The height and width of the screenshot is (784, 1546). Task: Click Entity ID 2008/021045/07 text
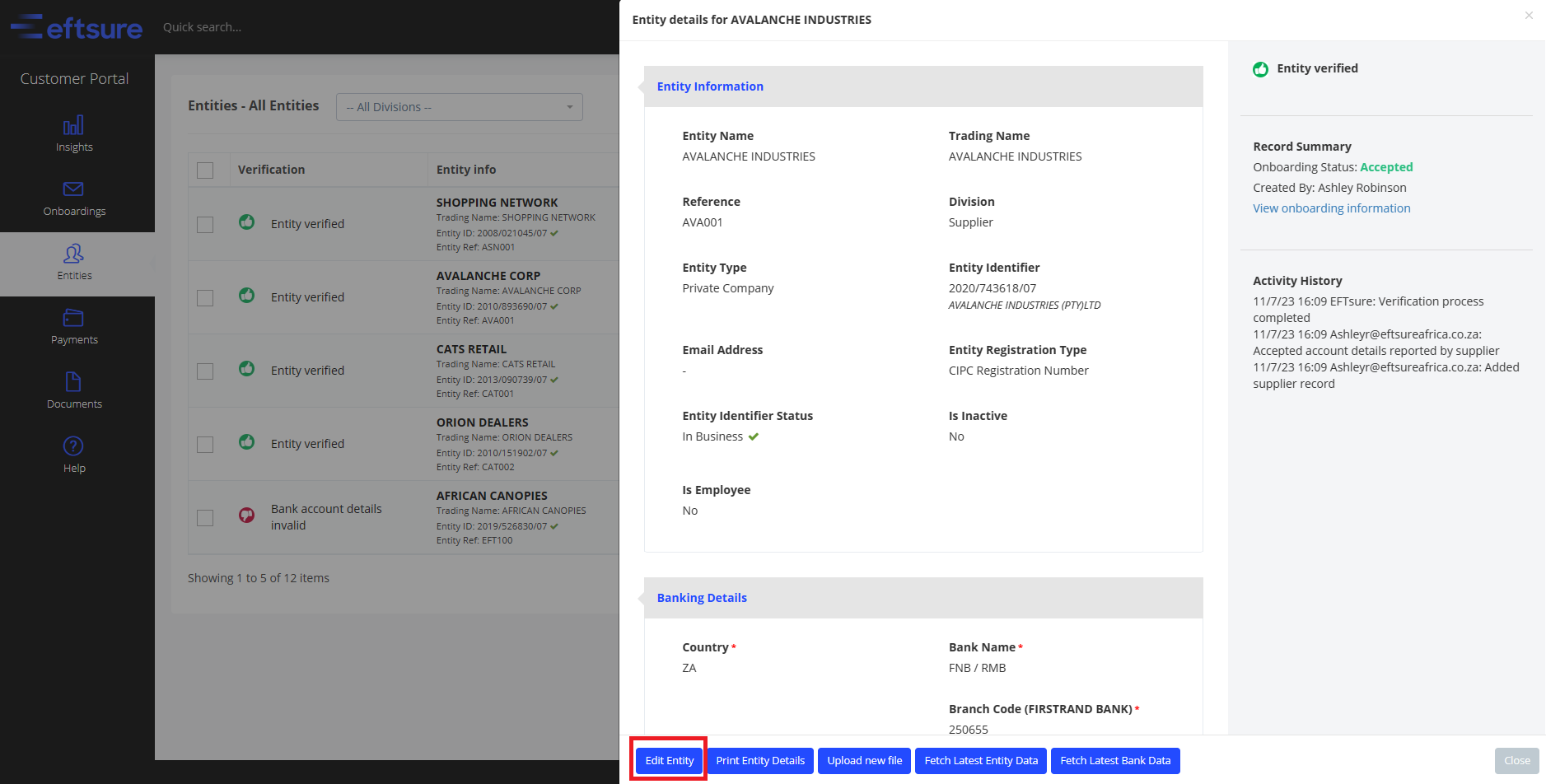tap(492, 233)
